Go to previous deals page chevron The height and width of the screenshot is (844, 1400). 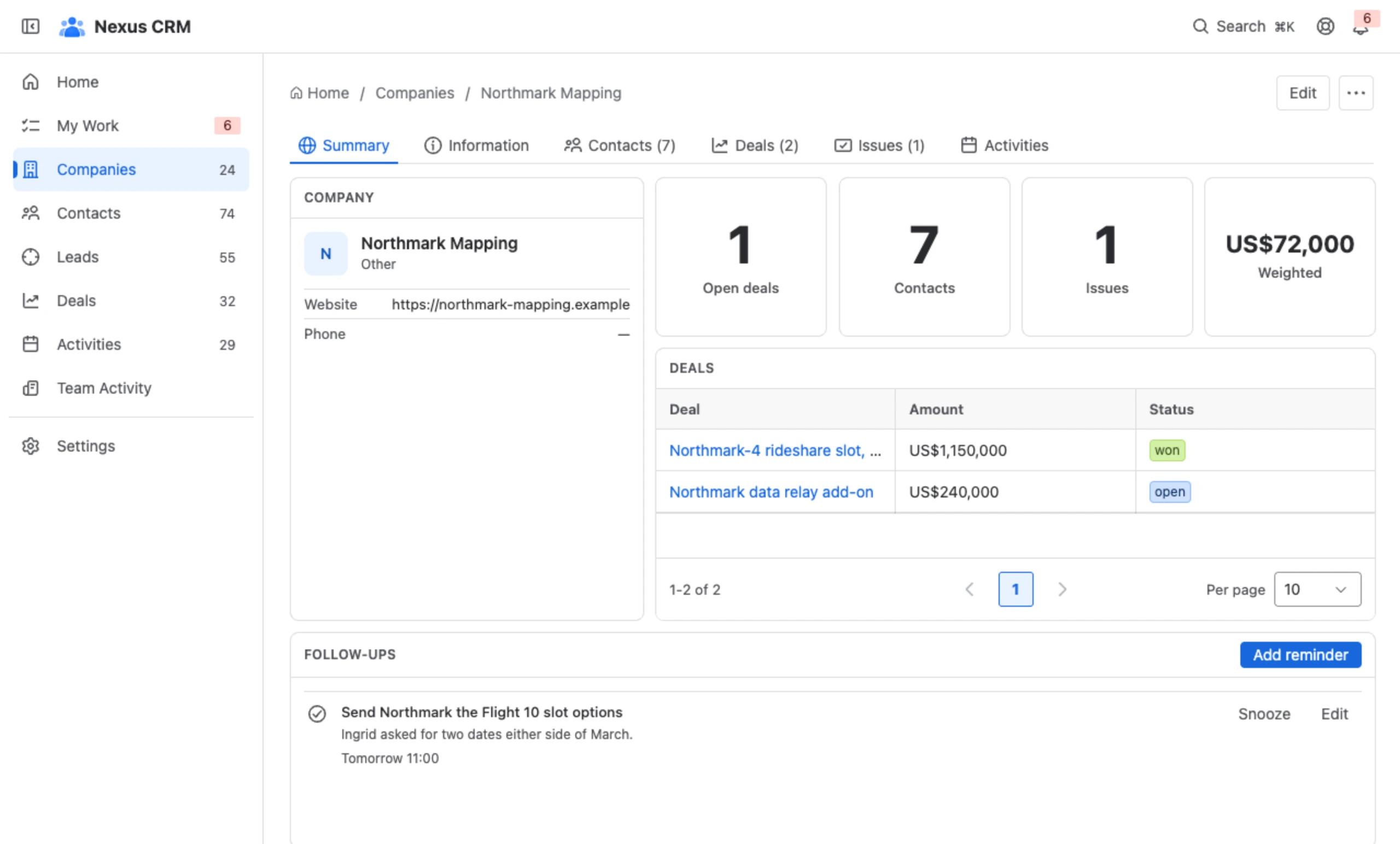pos(970,589)
